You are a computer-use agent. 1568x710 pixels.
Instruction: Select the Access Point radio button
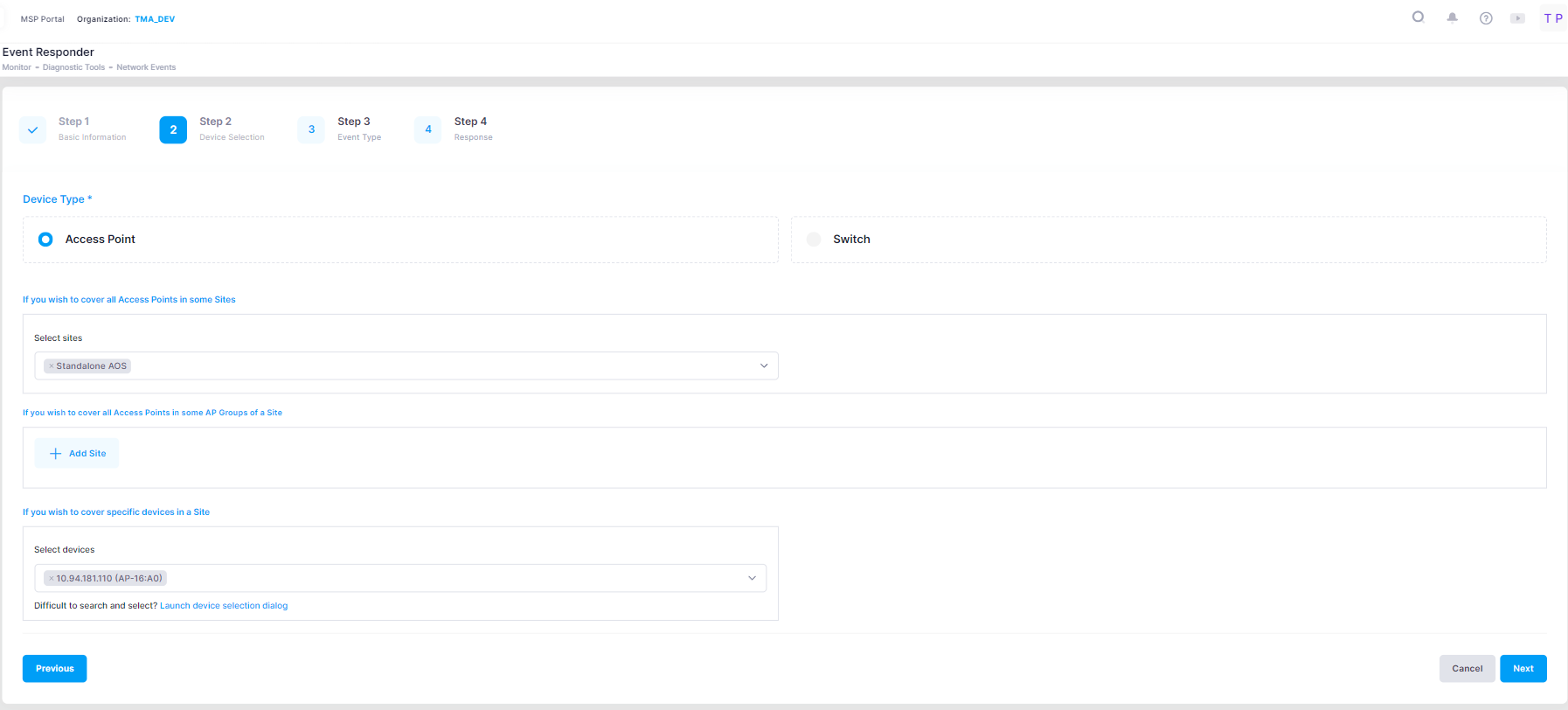pos(45,240)
